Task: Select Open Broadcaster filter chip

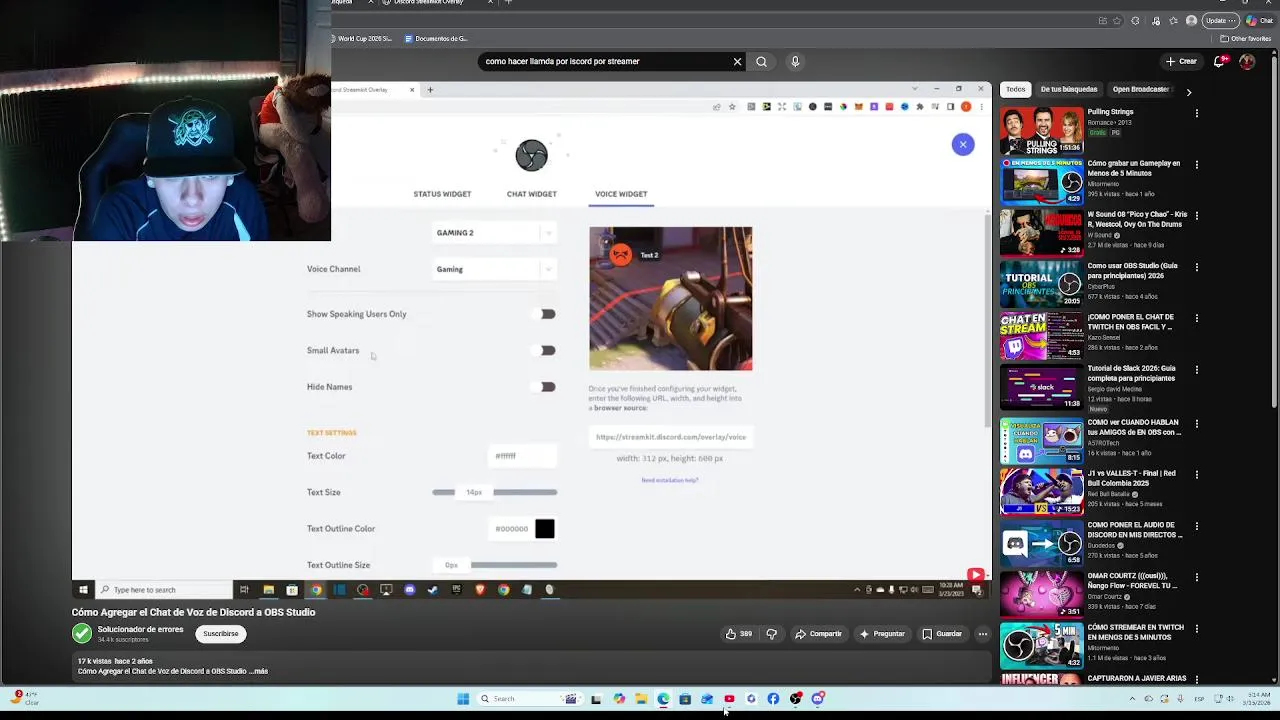Action: pyautogui.click(x=1141, y=89)
